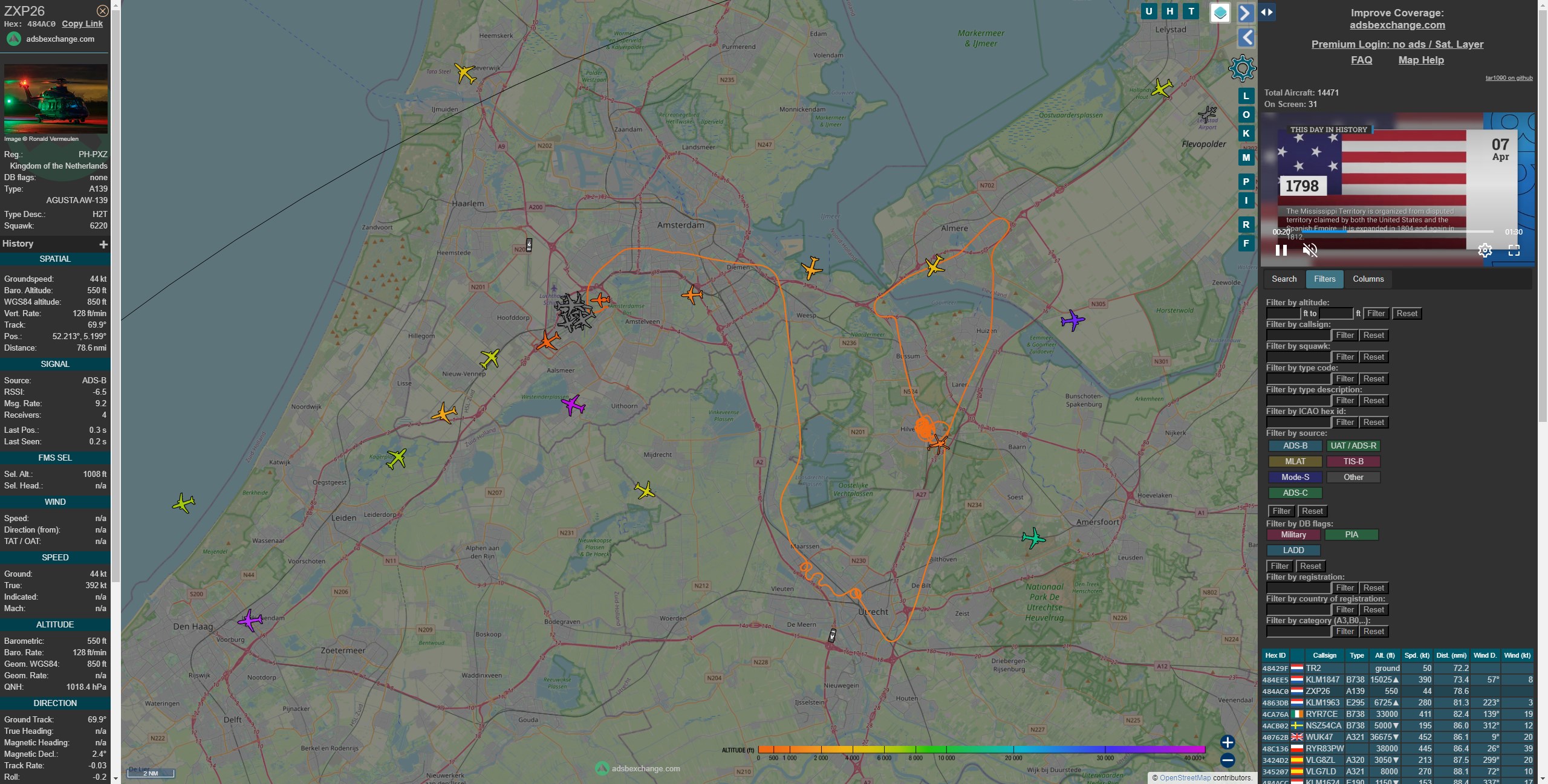The width and height of the screenshot is (1548, 784).
Task: Expand the History section with plus
Action: coord(103,244)
